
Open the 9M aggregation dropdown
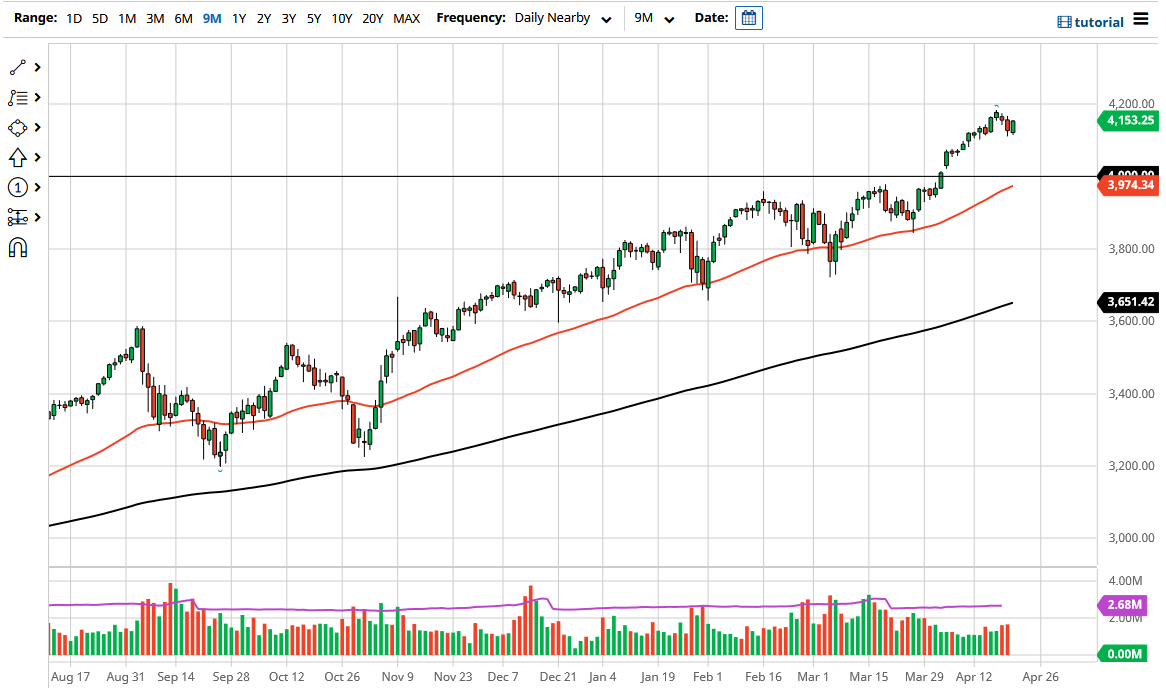click(x=651, y=18)
